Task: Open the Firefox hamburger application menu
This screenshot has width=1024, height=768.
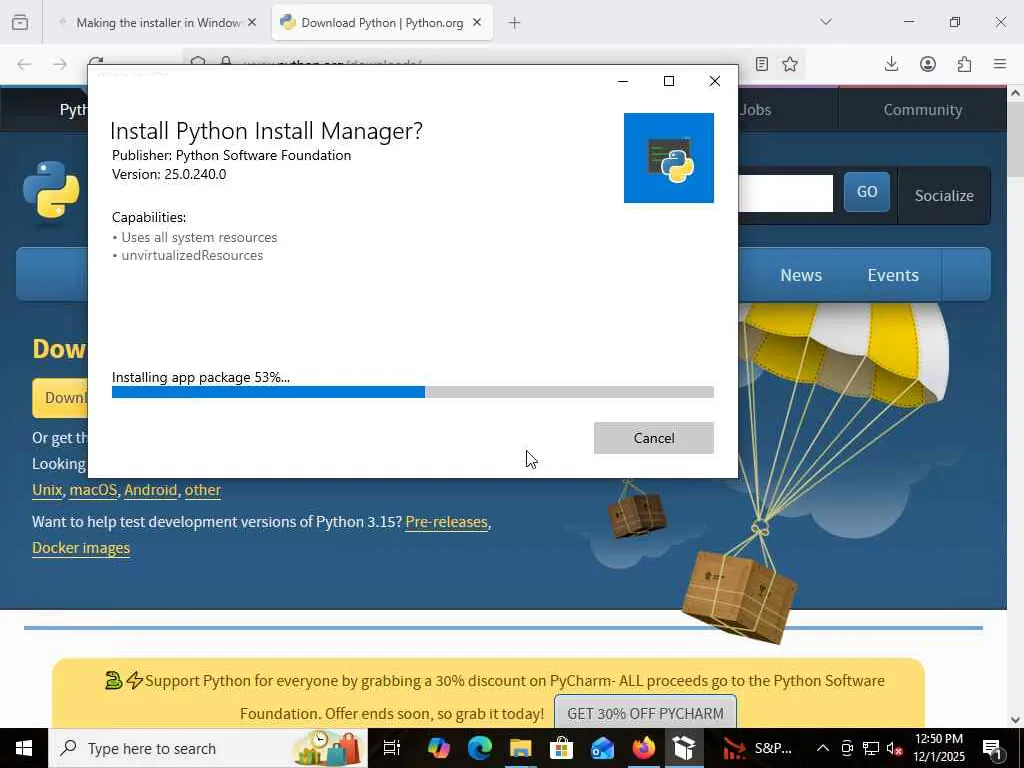Action: [1000, 64]
